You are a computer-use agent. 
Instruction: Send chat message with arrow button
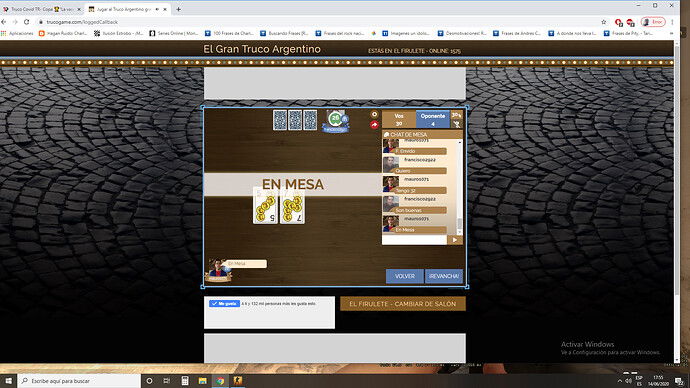pyautogui.click(x=455, y=240)
